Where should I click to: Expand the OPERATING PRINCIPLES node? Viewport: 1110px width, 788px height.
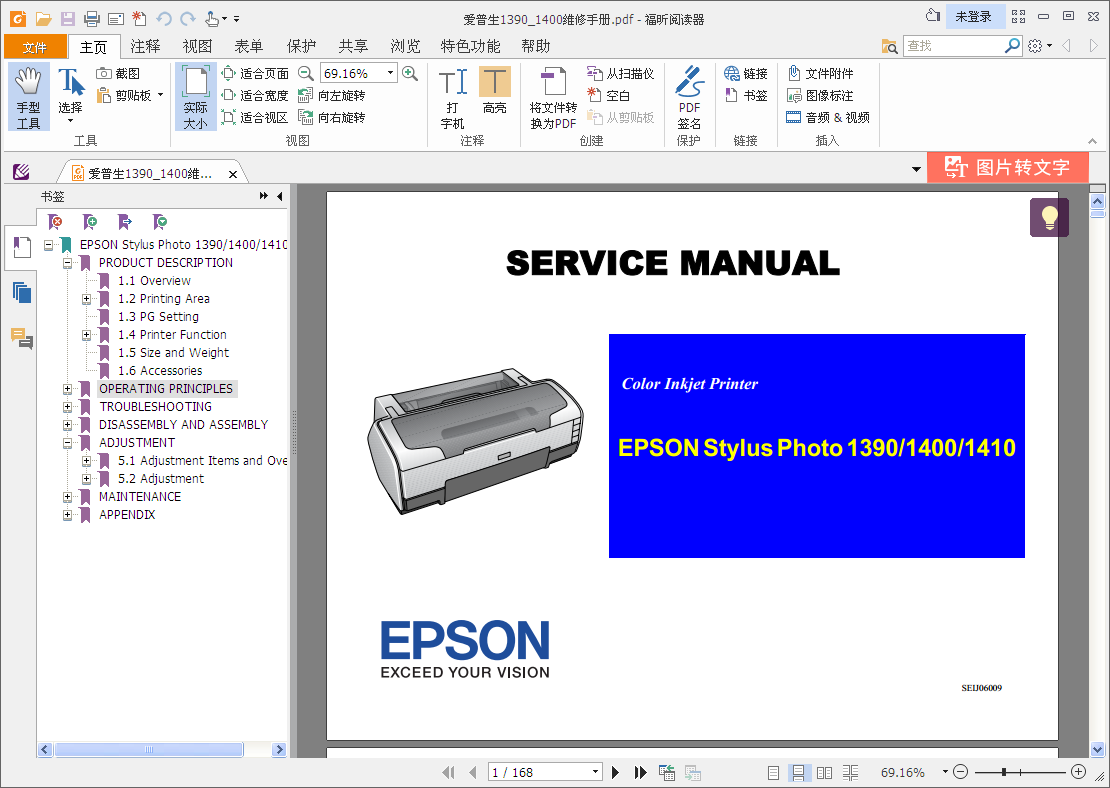(x=67, y=389)
